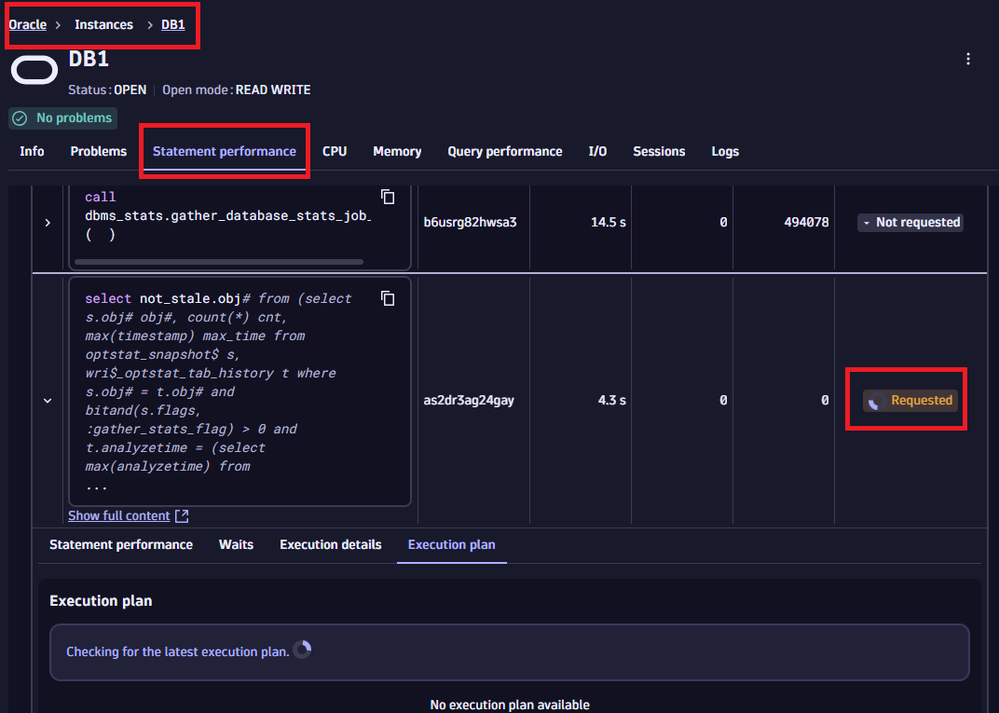Expand the dbms_stats statement row chevron
The image size is (999, 713).
47,223
